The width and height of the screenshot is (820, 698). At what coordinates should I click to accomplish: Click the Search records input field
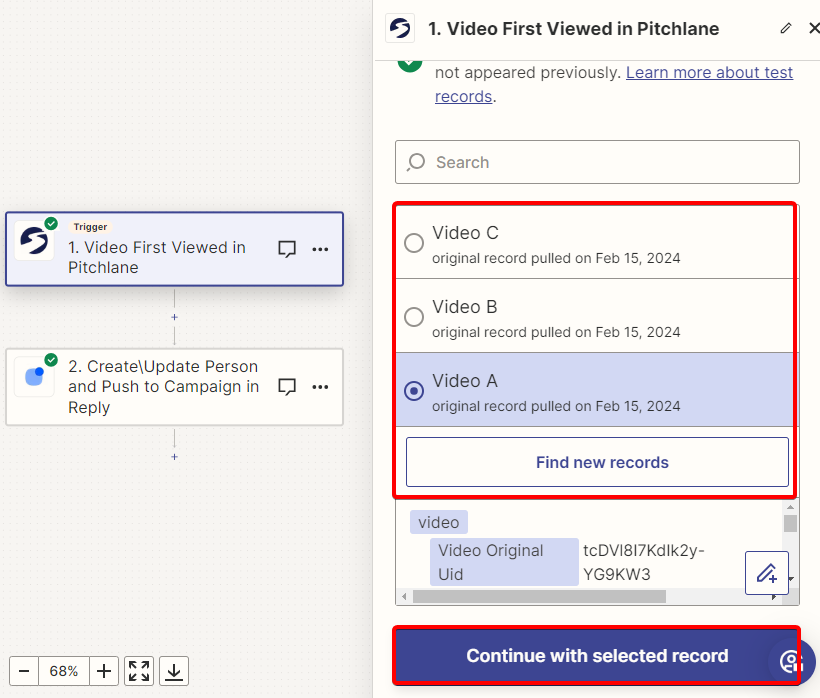tap(597, 162)
